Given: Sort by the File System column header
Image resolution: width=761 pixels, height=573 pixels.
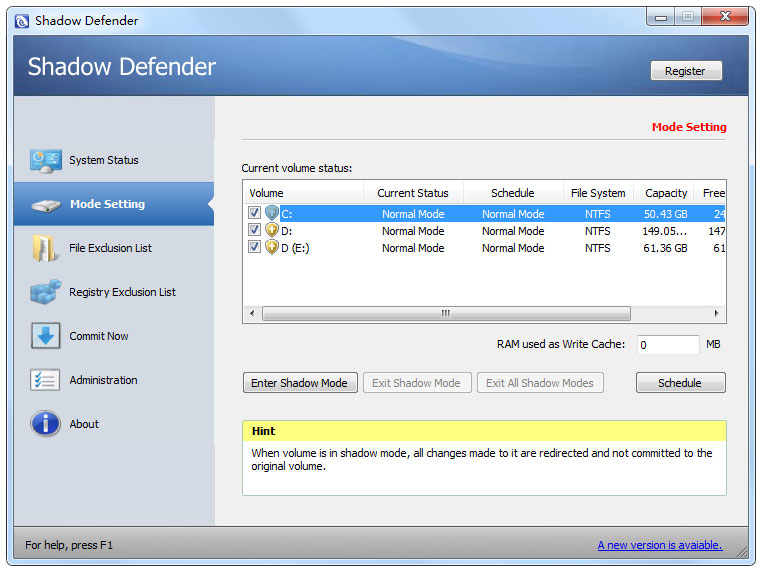Looking at the screenshot, I should pos(598,193).
